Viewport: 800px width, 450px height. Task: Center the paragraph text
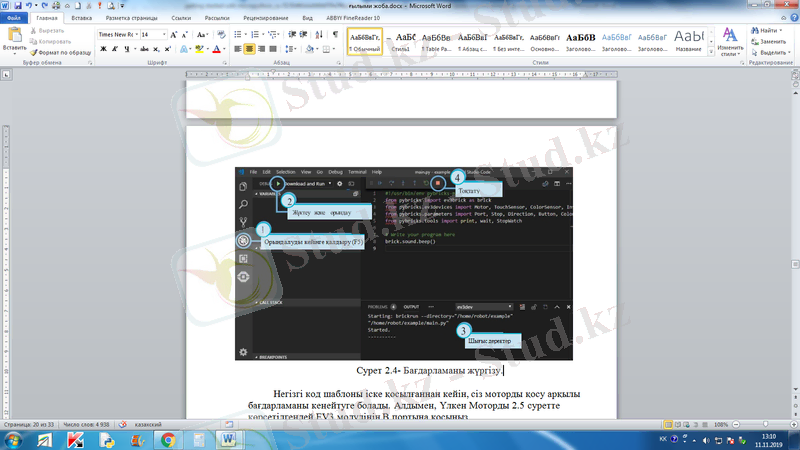click(249, 49)
